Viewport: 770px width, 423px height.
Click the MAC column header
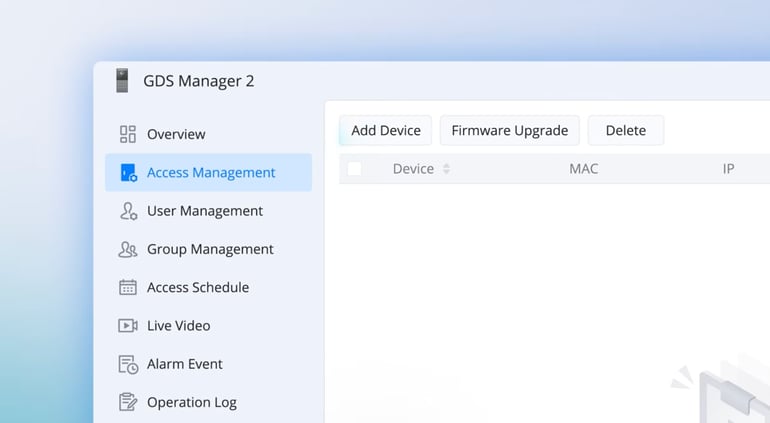coord(583,169)
